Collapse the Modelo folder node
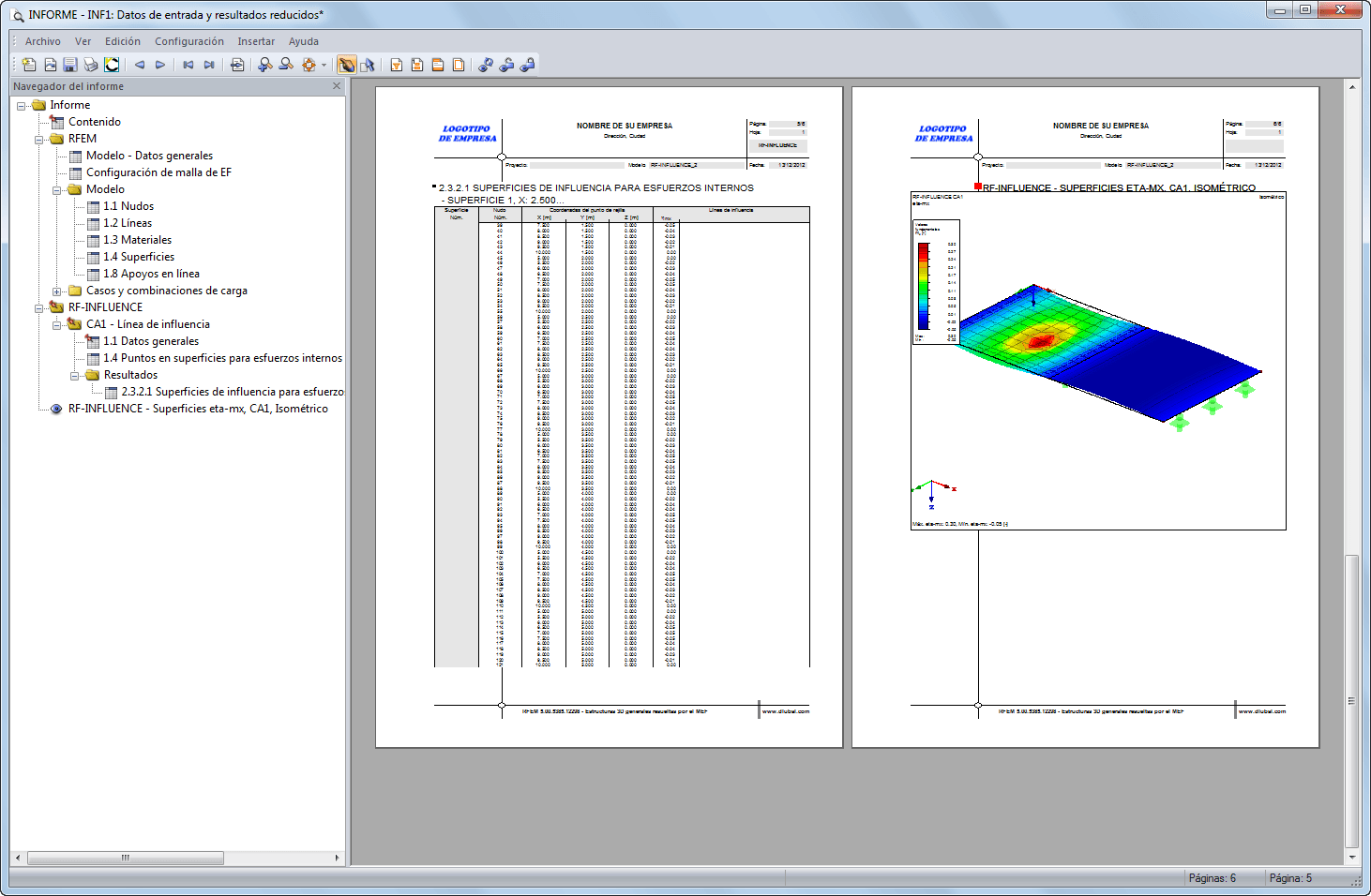Image resolution: width=1371 pixels, height=896 pixels. (x=56, y=190)
